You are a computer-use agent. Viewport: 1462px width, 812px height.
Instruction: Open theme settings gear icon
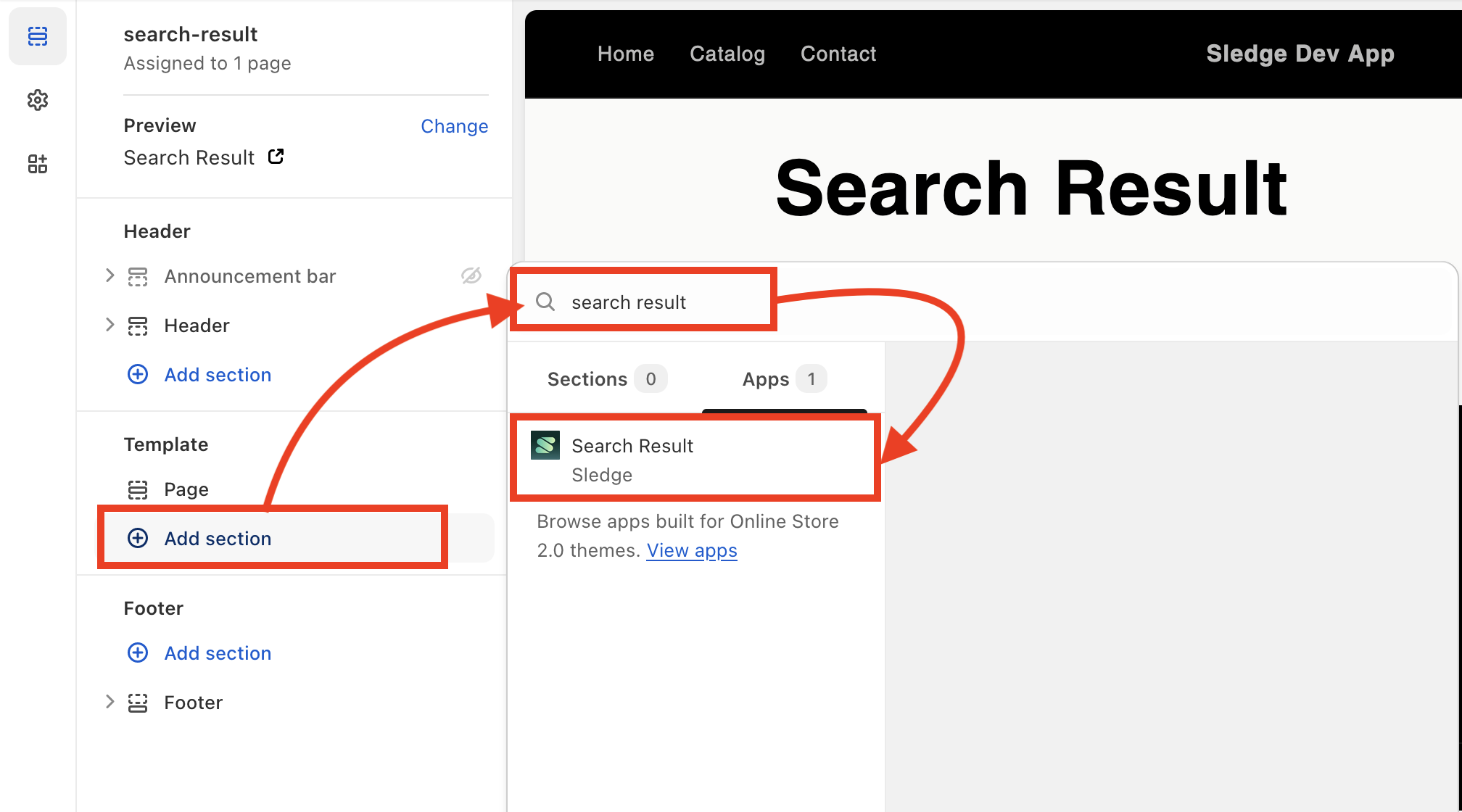click(x=38, y=100)
